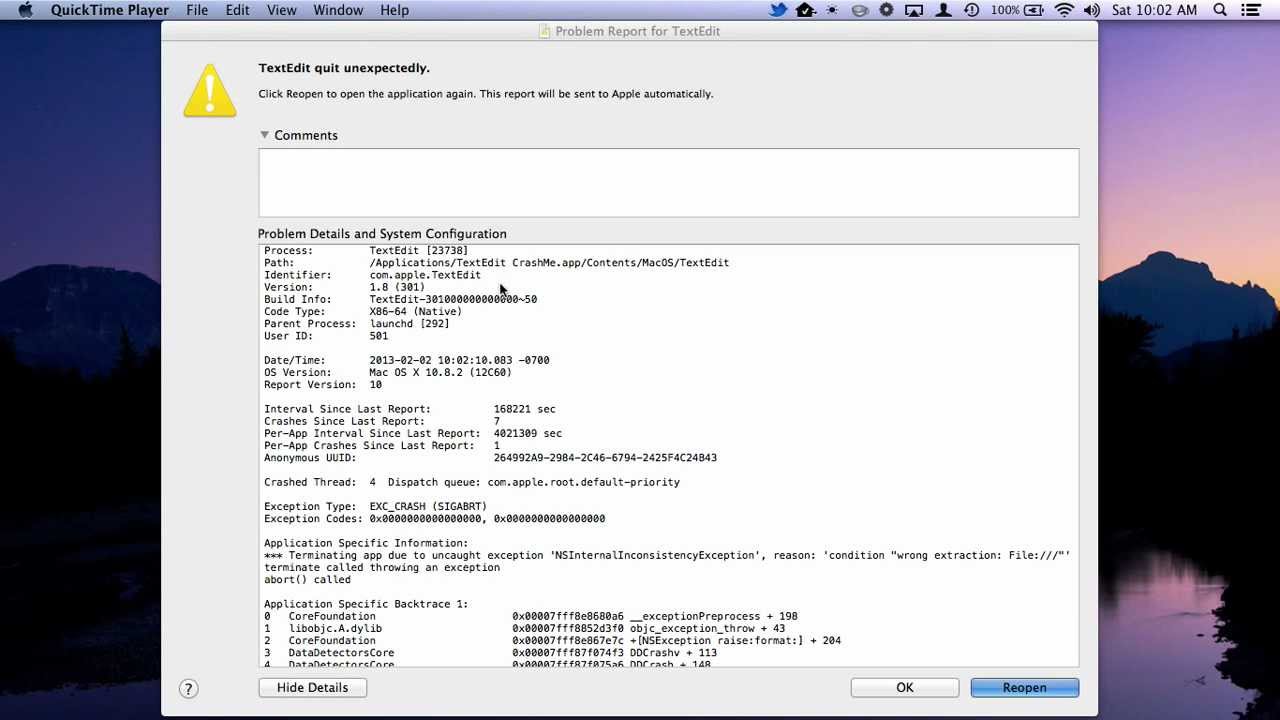Open the user silhouette menu bar icon

[x=942, y=10]
